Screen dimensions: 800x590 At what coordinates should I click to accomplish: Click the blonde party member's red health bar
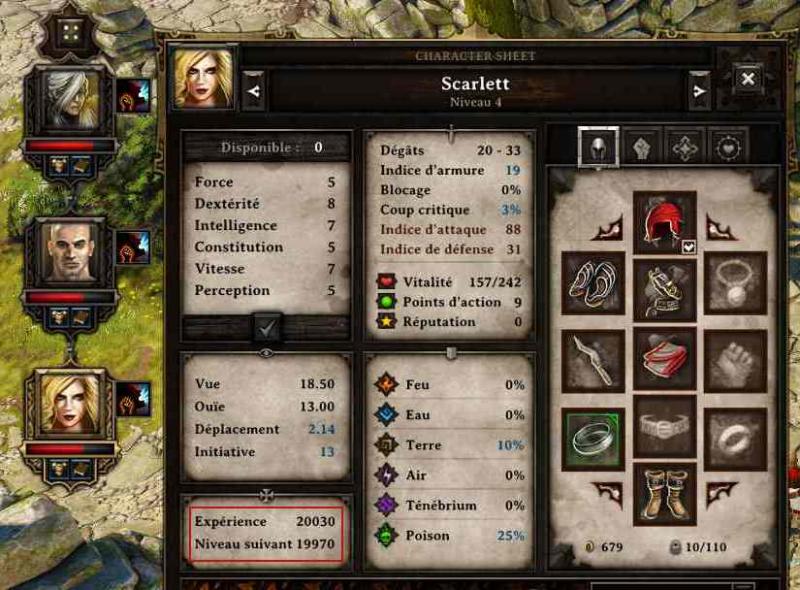click(x=70, y=449)
